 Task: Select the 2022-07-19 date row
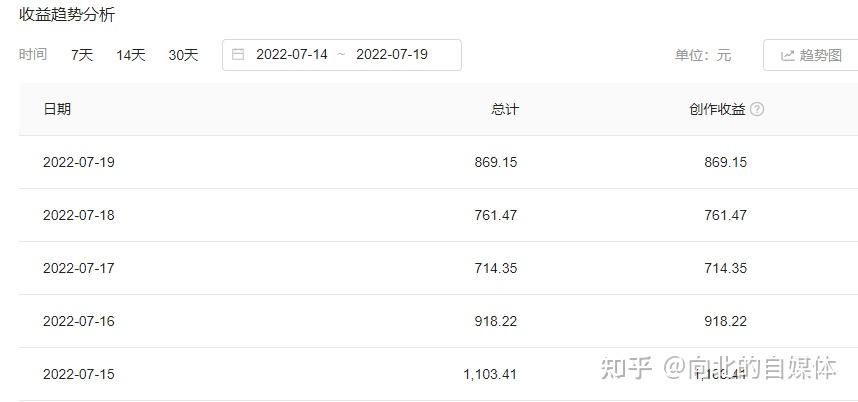coord(79,162)
